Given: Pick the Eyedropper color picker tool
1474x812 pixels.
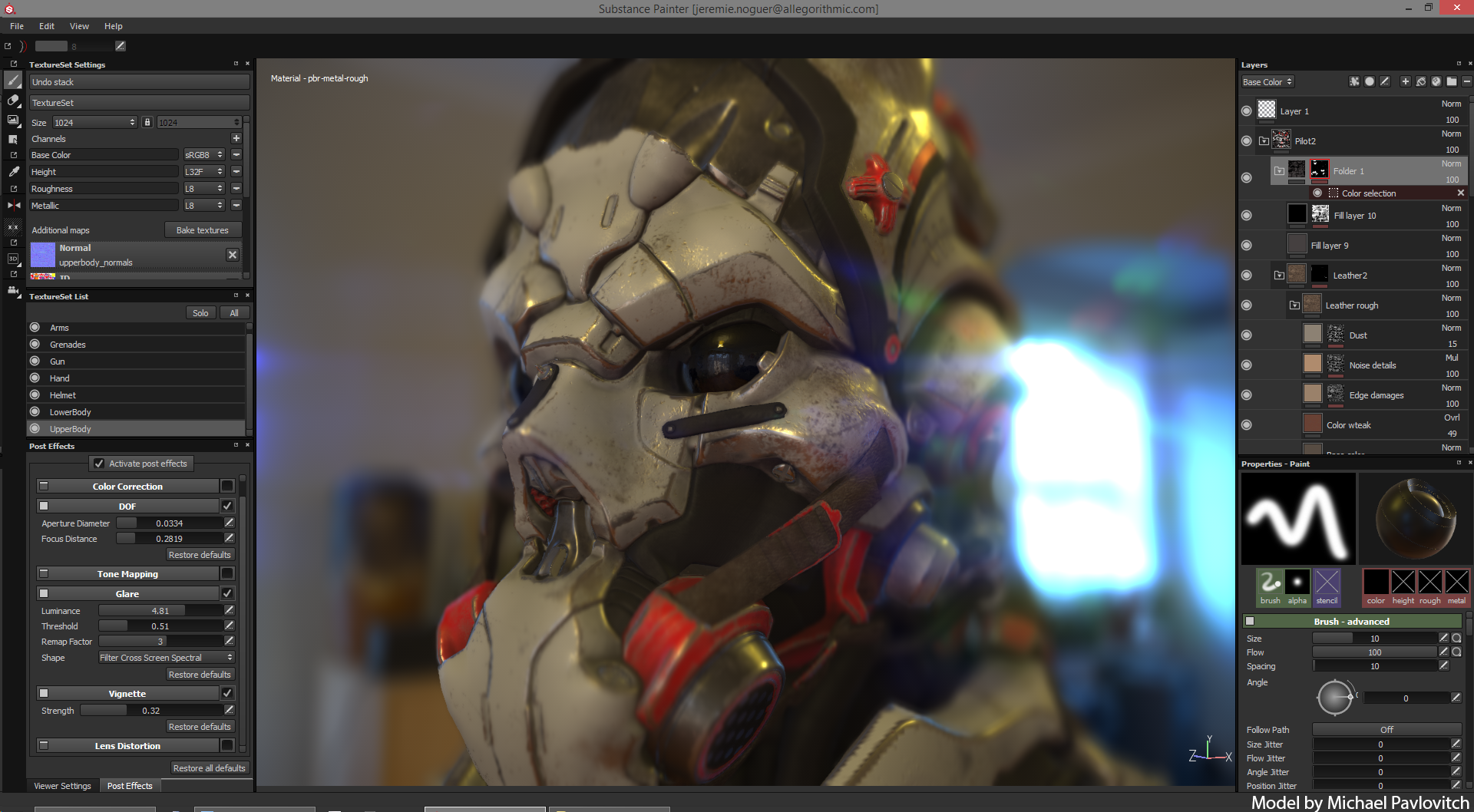Looking at the screenshot, I should click(x=13, y=171).
